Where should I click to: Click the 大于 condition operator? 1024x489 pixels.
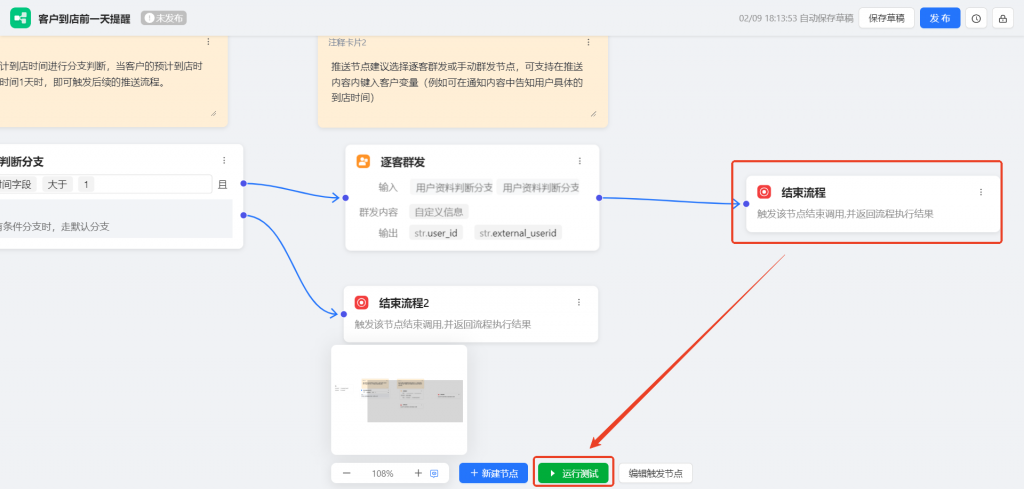click(57, 184)
